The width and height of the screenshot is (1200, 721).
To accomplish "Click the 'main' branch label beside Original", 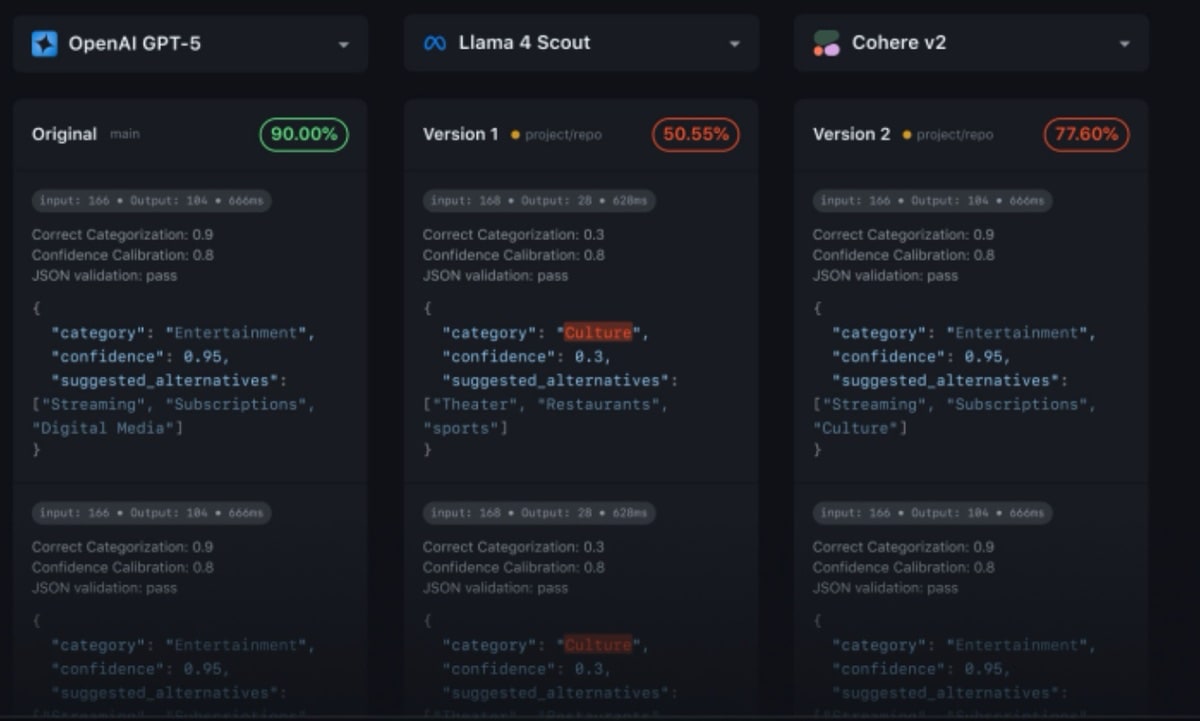I will (x=125, y=135).
